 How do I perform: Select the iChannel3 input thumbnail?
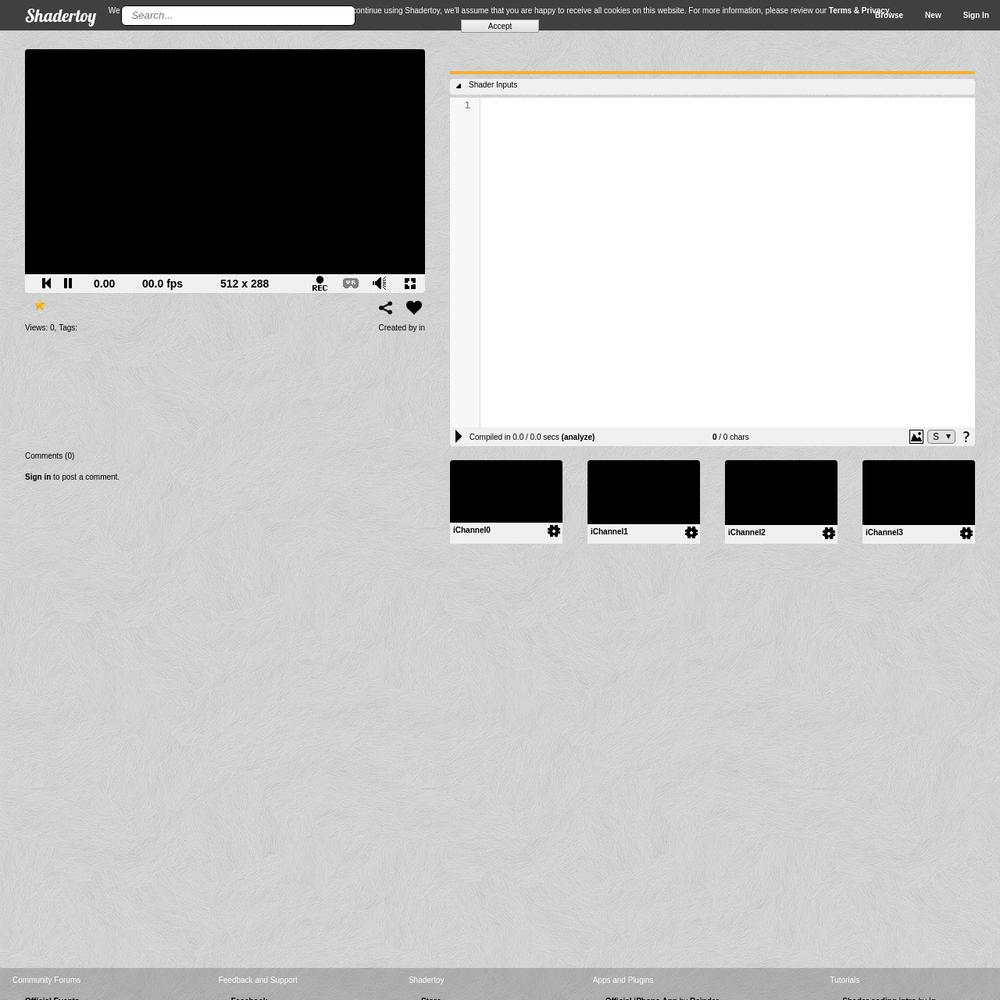918,492
